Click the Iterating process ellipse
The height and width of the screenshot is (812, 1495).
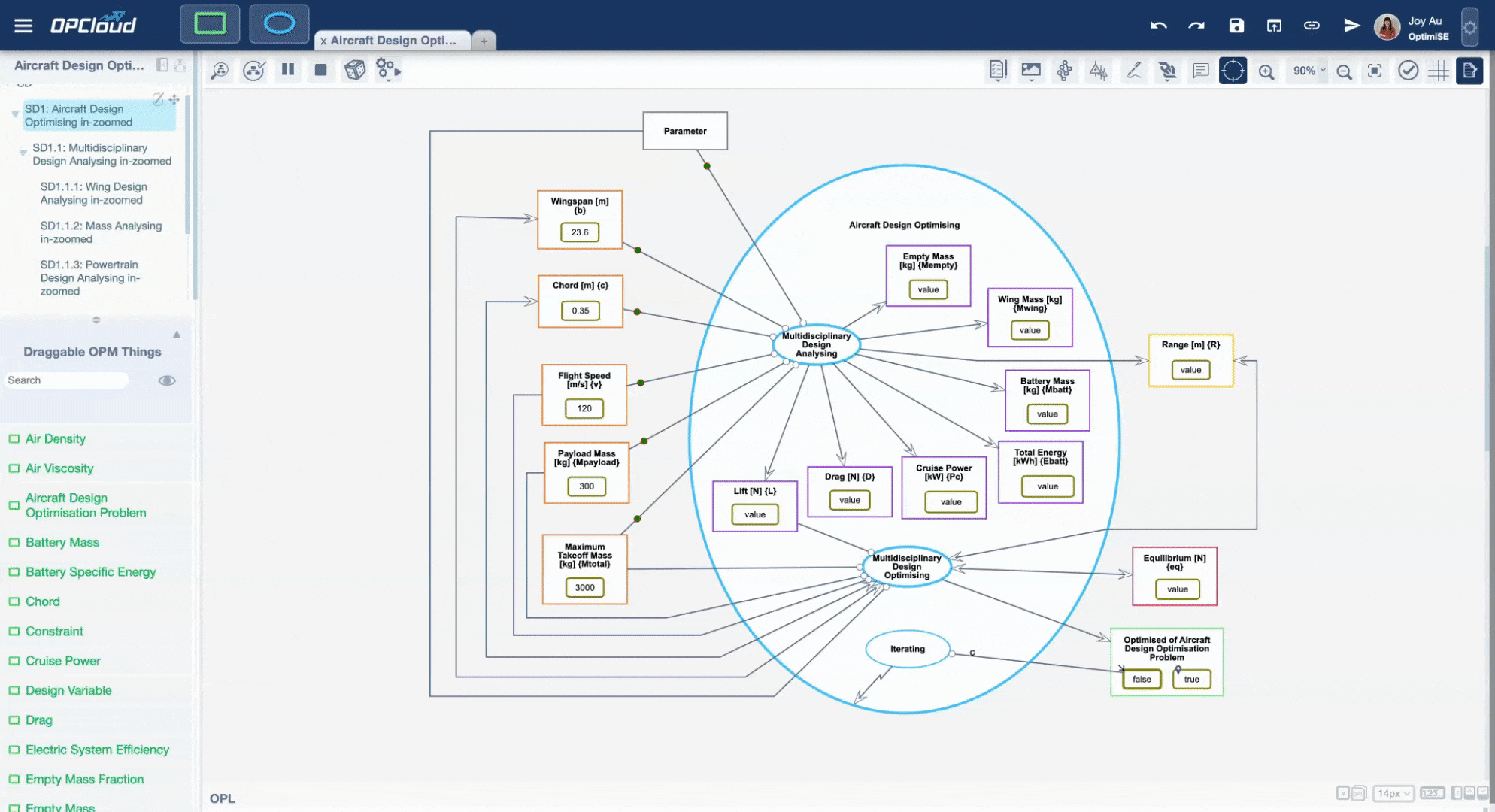908,649
